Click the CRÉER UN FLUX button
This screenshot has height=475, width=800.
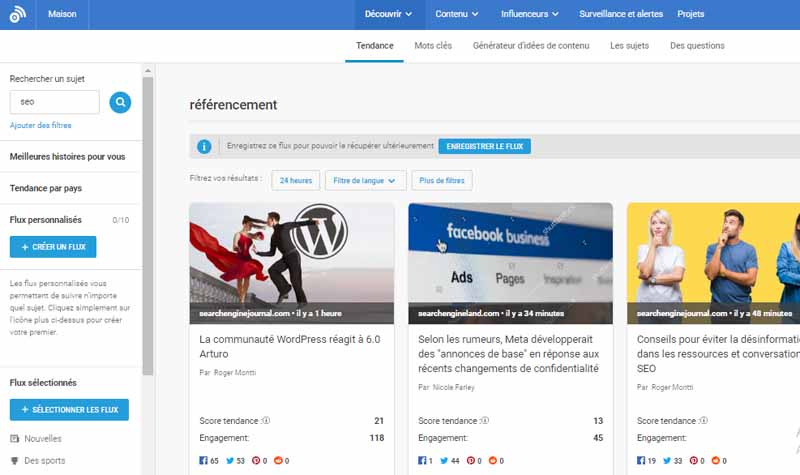tap(53, 247)
